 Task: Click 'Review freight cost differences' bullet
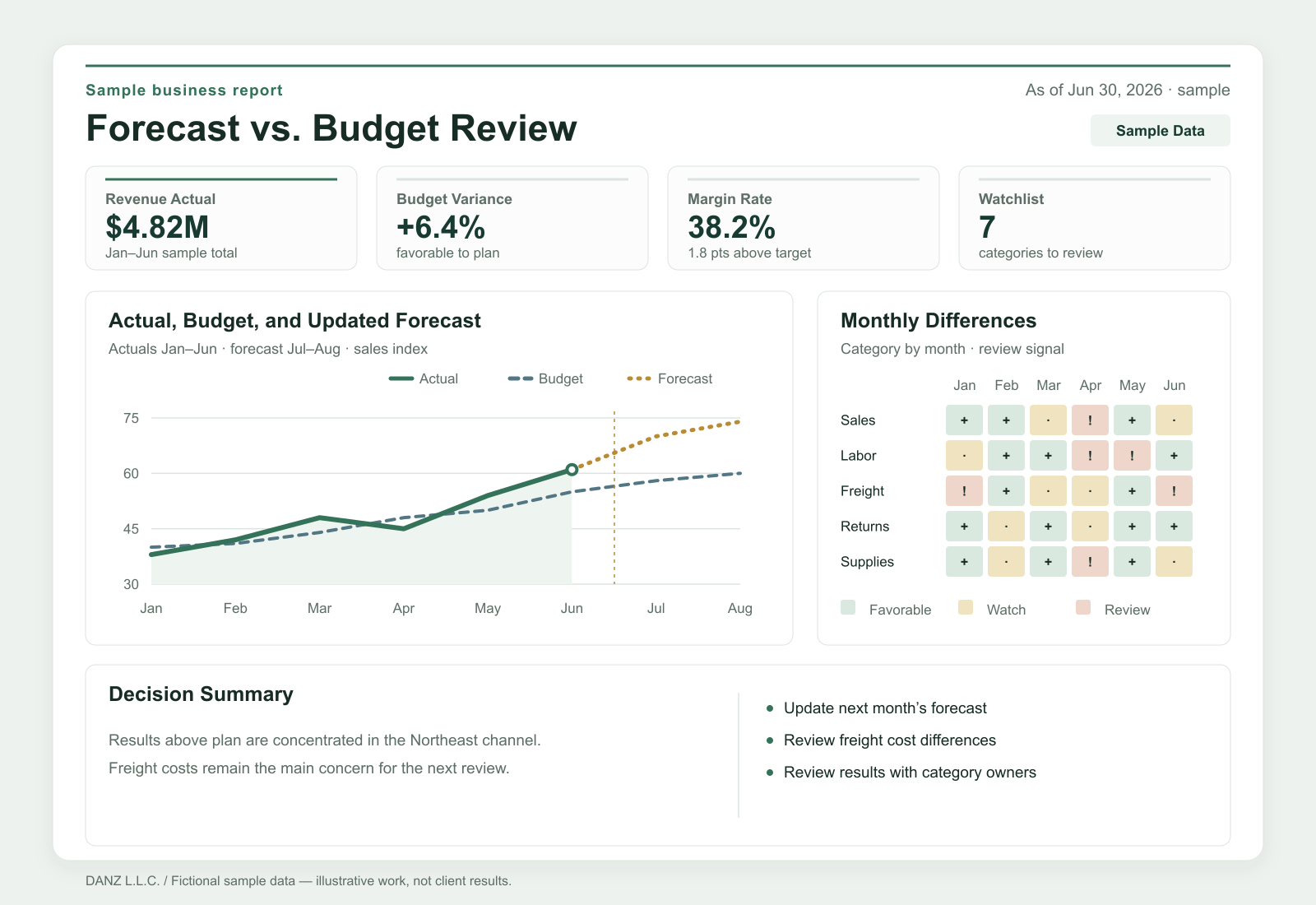point(889,740)
